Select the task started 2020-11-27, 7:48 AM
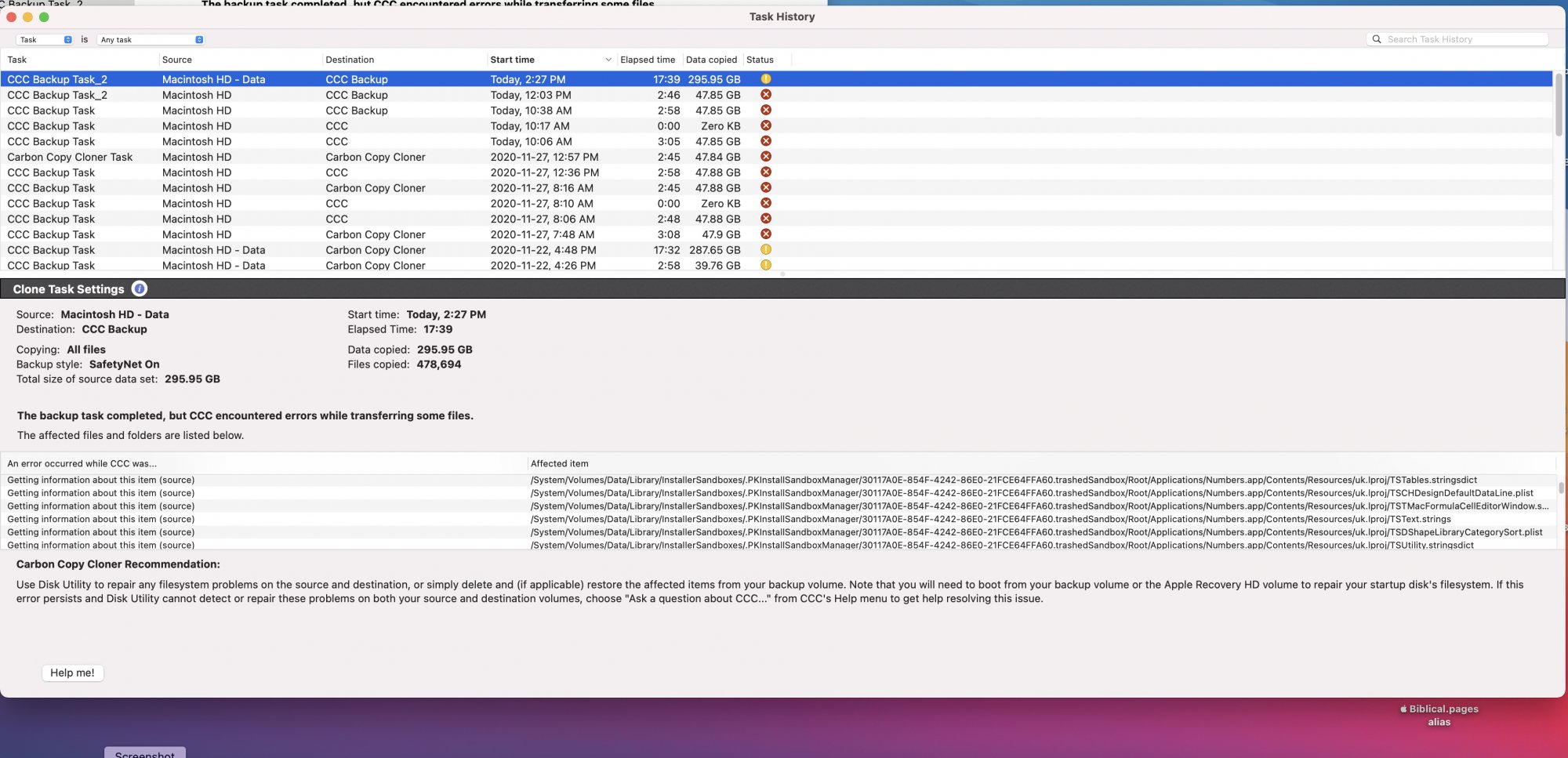 pyautogui.click(x=776, y=234)
